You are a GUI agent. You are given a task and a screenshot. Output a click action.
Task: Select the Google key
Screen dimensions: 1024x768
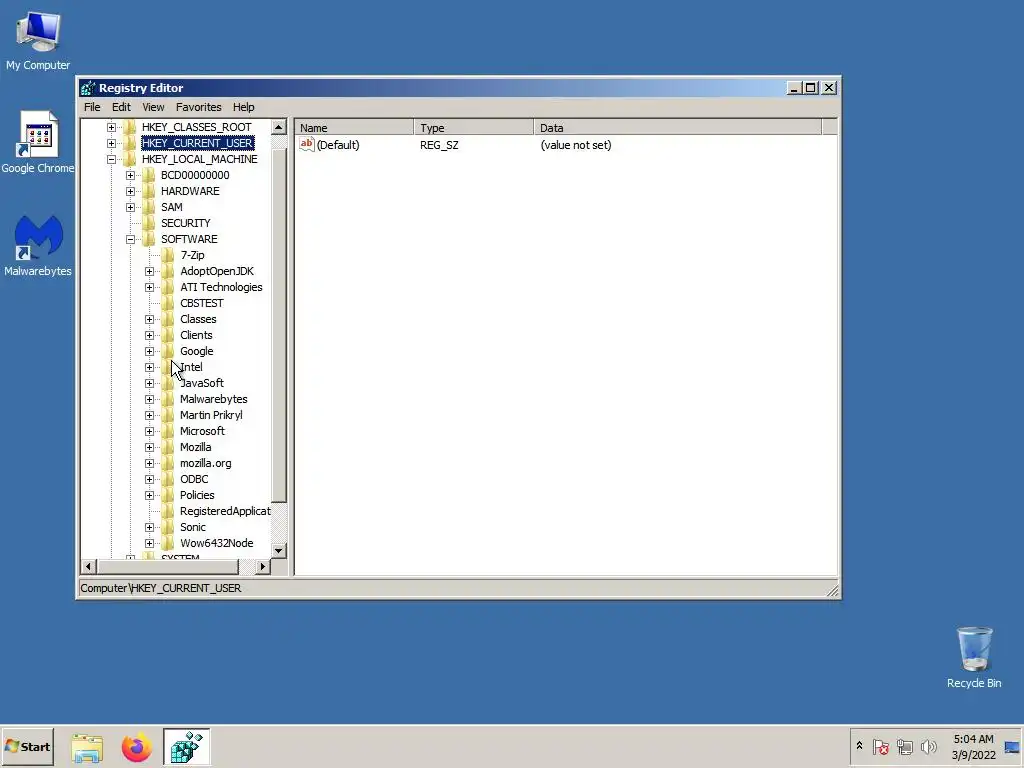point(197,351)
